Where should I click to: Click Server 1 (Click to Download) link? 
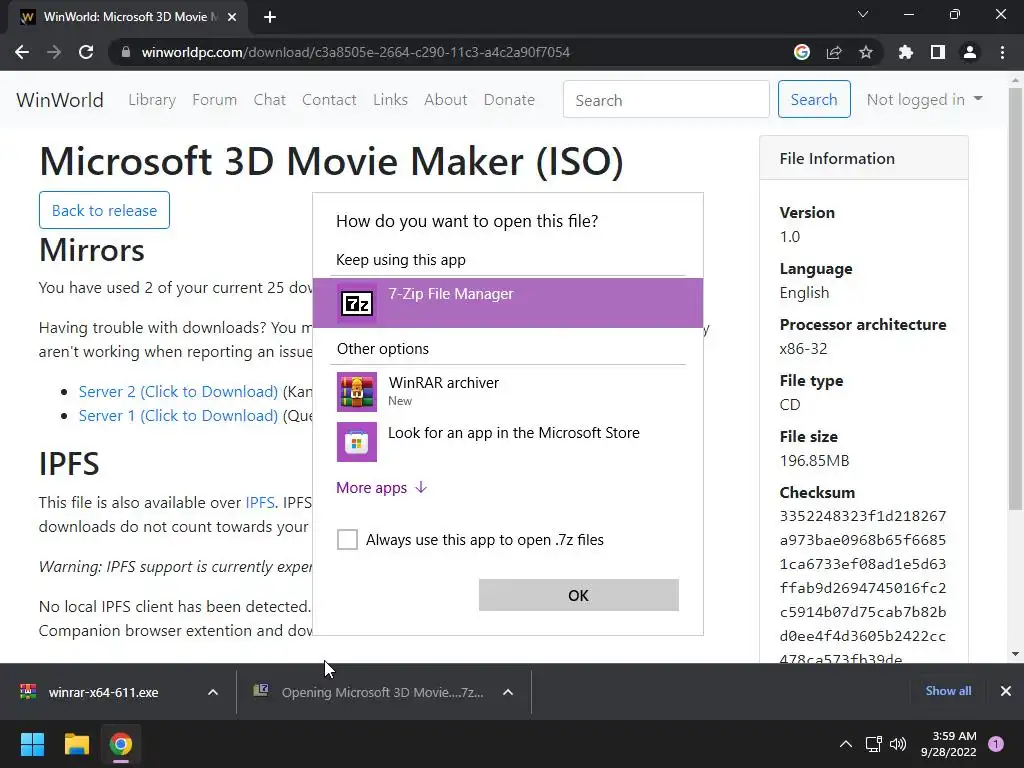click(x=178, y=416)
